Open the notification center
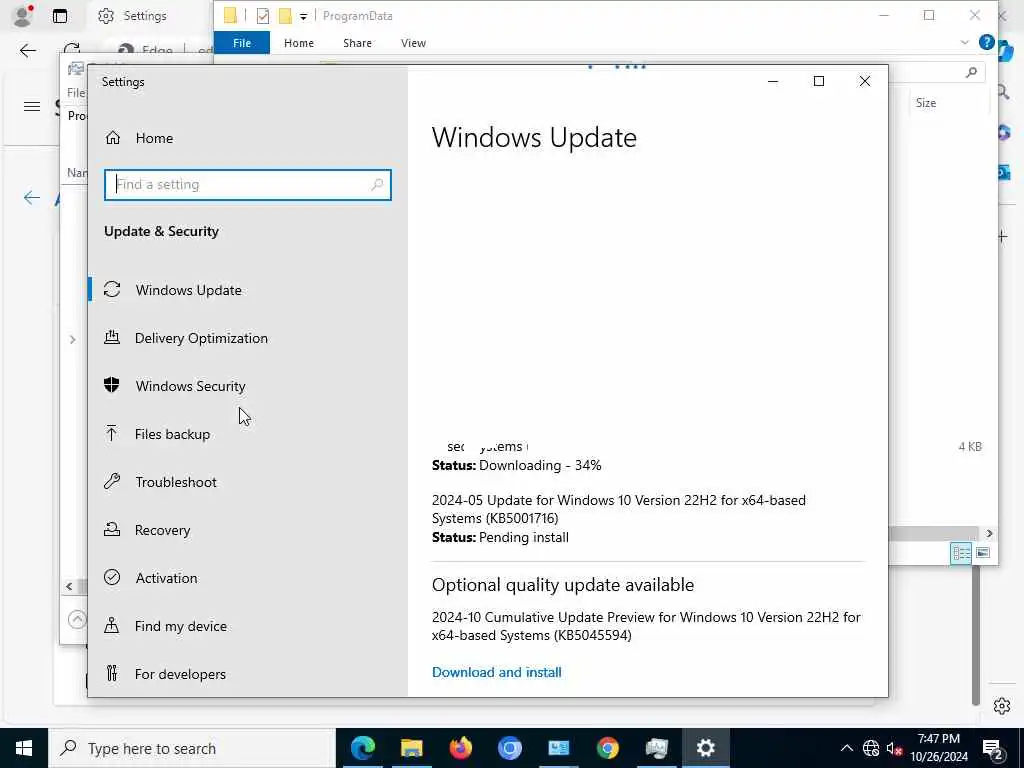 pos(993,748)
